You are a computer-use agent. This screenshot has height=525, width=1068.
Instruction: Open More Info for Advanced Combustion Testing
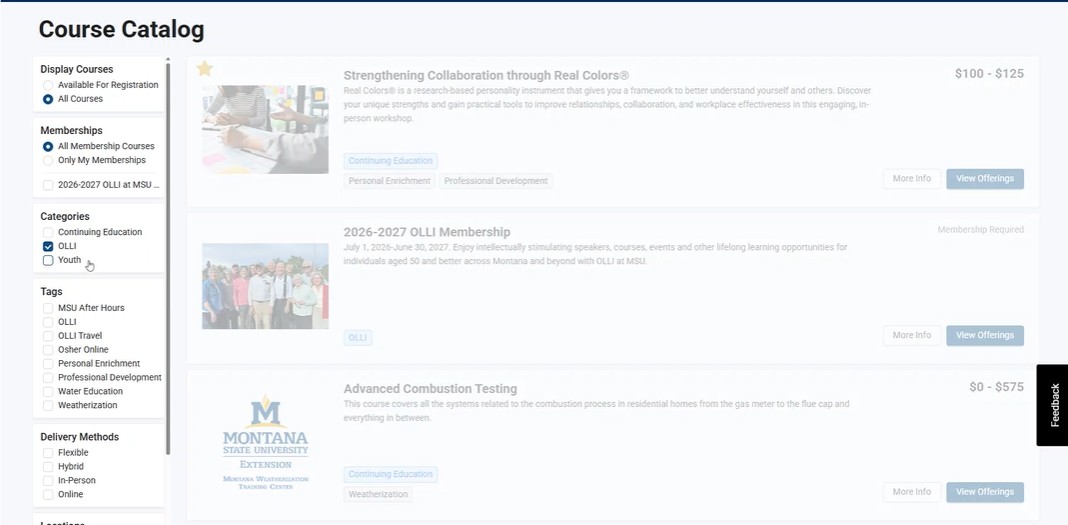click(x=911, y=492)
